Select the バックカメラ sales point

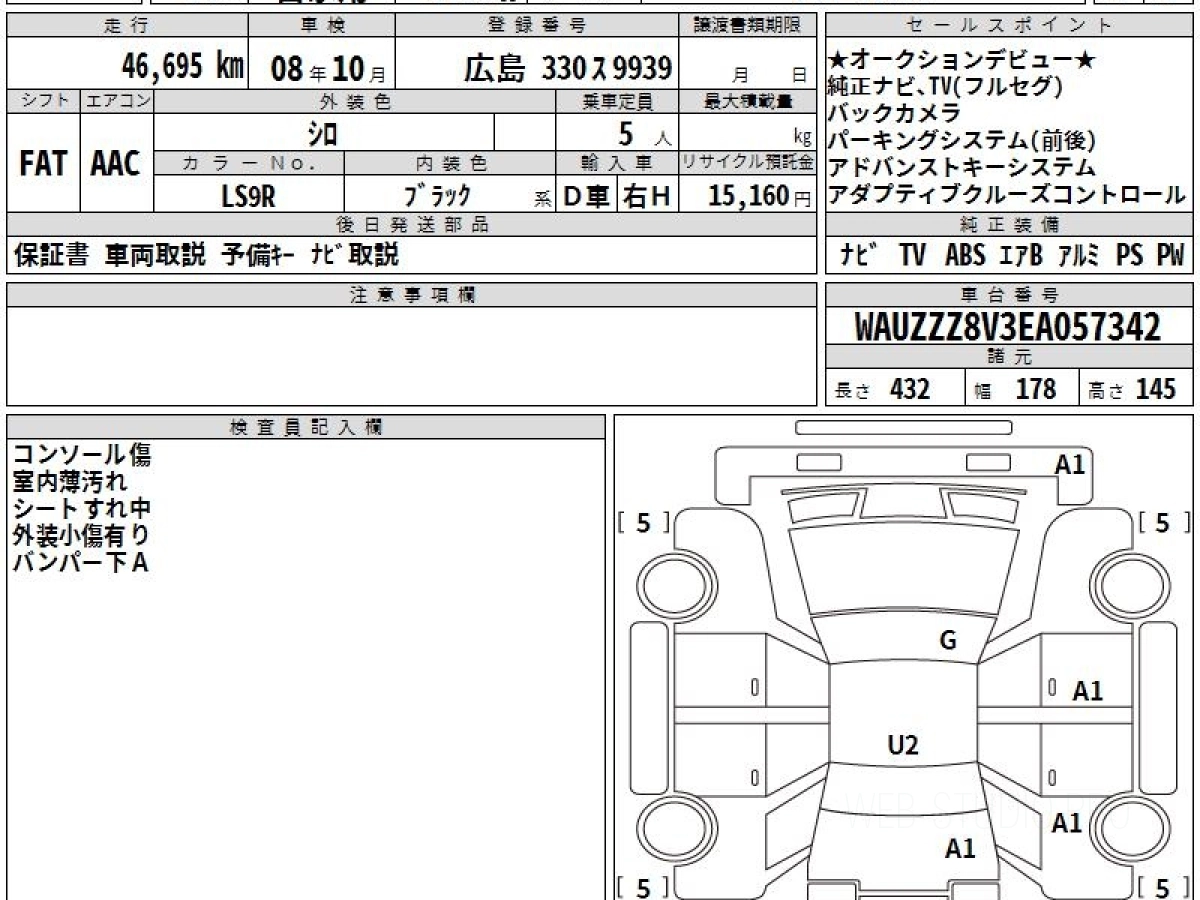tap(895, 113)
